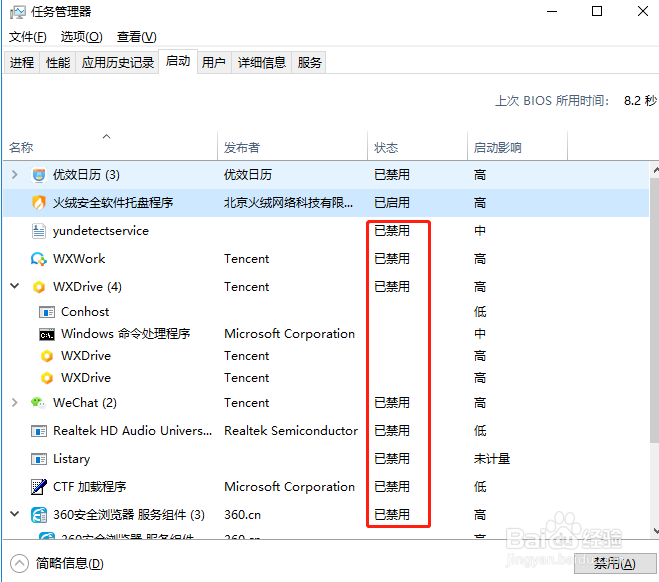Viewport: 659px width, 582px height.
Task: Collapse the 360安全浏览器 服务组件 (3) group
Action: (x=15, y=514)
